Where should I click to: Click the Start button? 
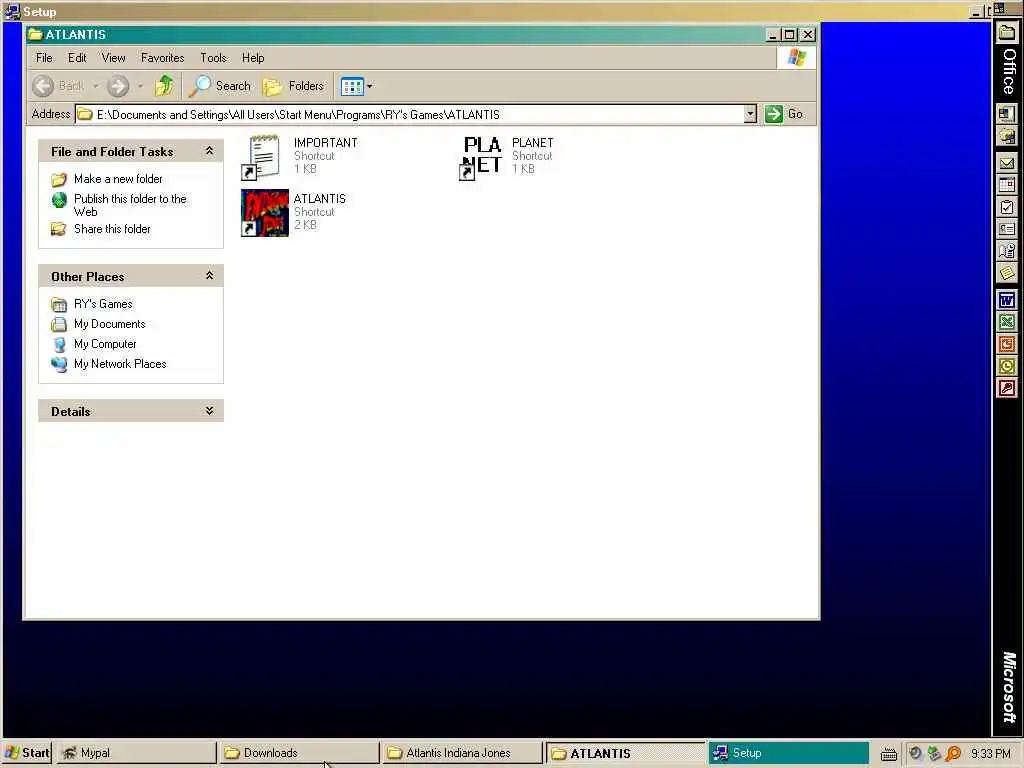pyautogui.click(x=27, y=753)
